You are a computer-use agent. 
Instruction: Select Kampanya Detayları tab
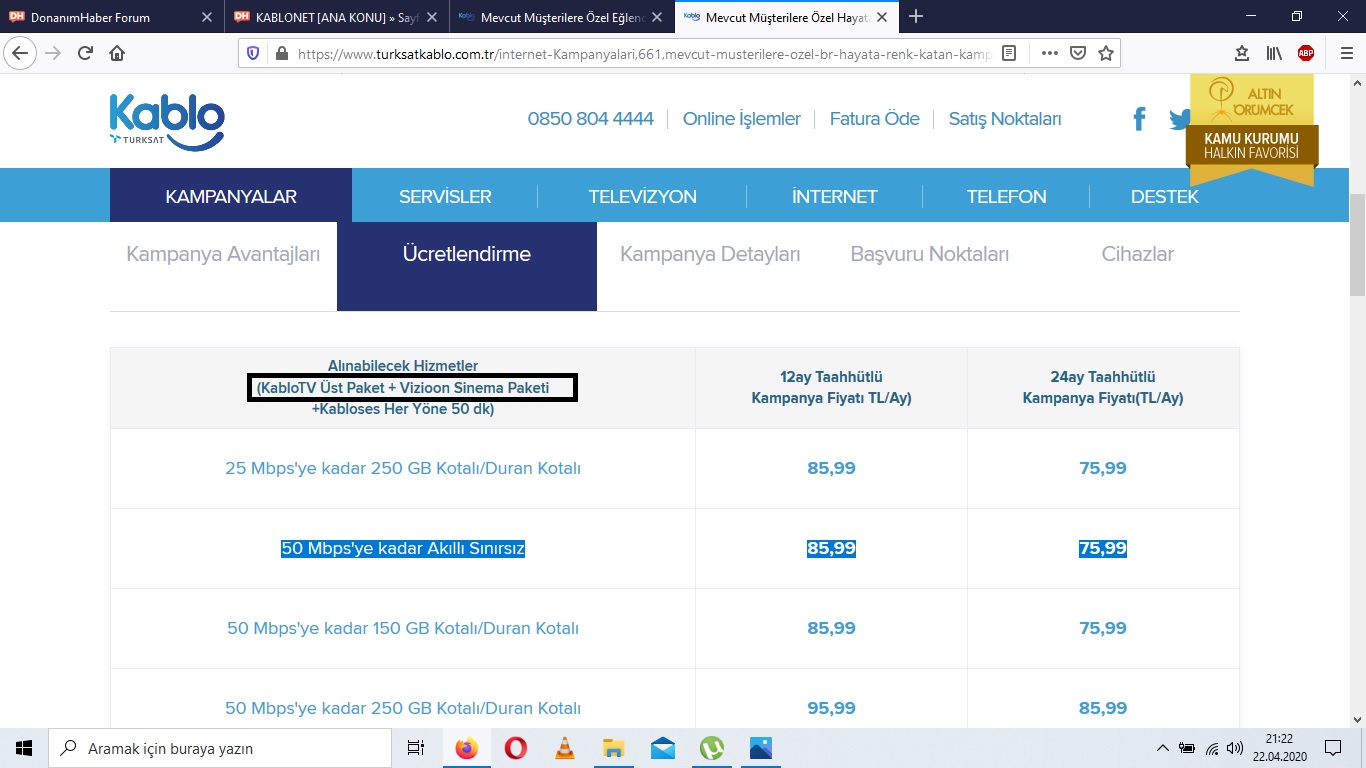[x=710, y=254]
